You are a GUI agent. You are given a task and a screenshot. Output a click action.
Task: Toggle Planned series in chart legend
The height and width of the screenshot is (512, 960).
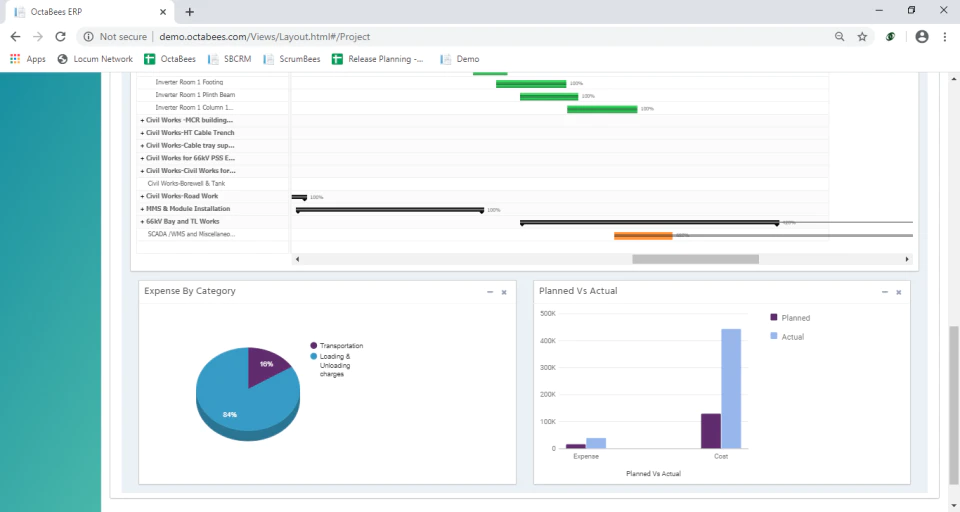click(790, 318)
